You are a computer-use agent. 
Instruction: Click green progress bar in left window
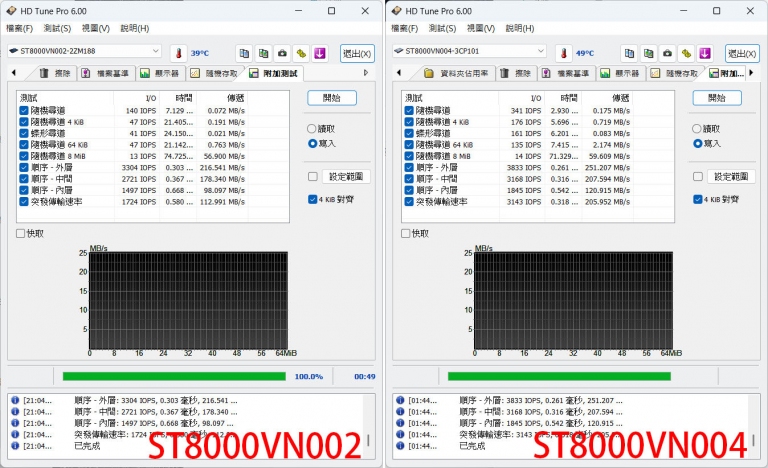tap(174, 376)
